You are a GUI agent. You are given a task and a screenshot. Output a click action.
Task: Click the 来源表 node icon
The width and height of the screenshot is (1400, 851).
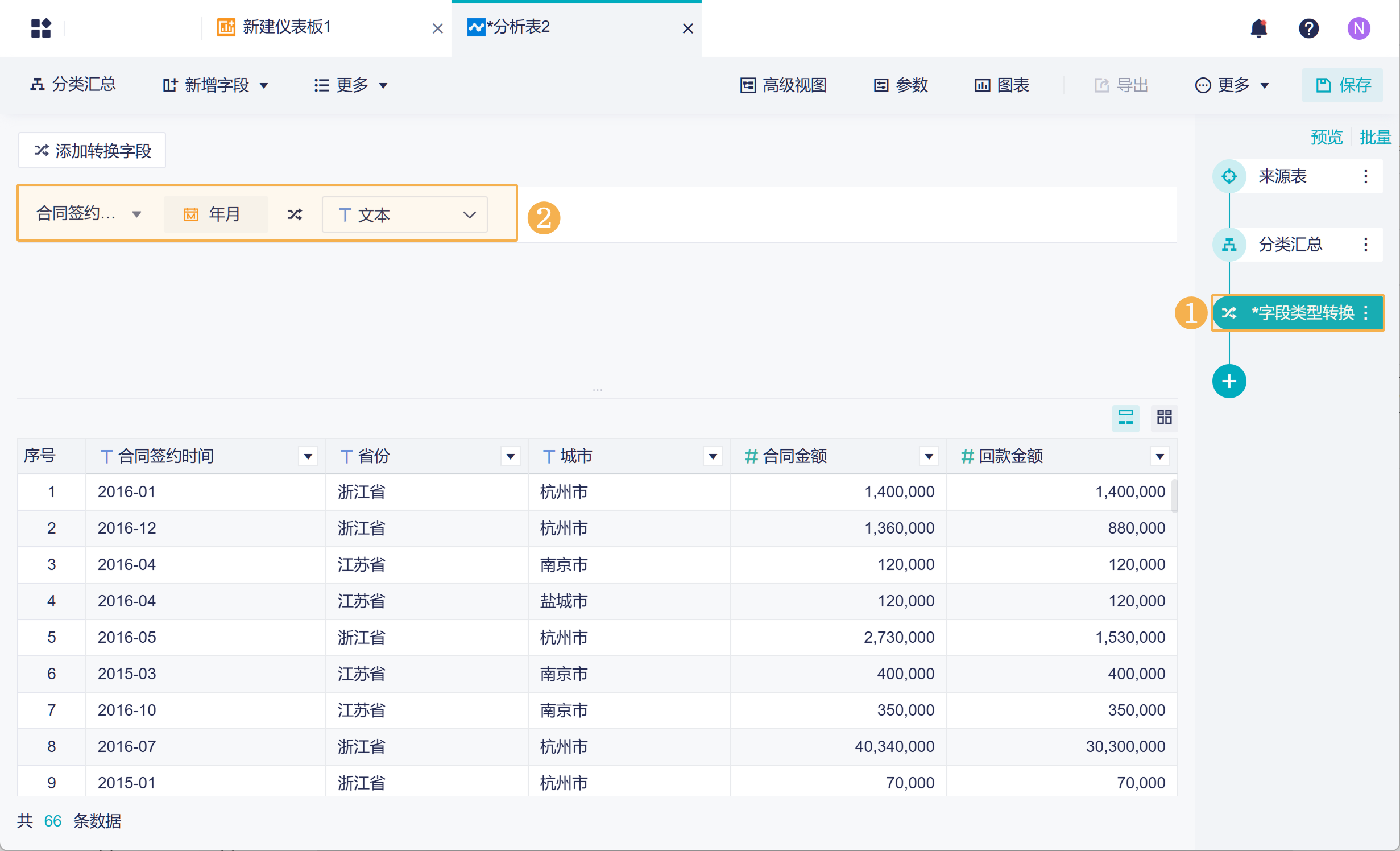pyautogui.click(x=1229, y=176)
